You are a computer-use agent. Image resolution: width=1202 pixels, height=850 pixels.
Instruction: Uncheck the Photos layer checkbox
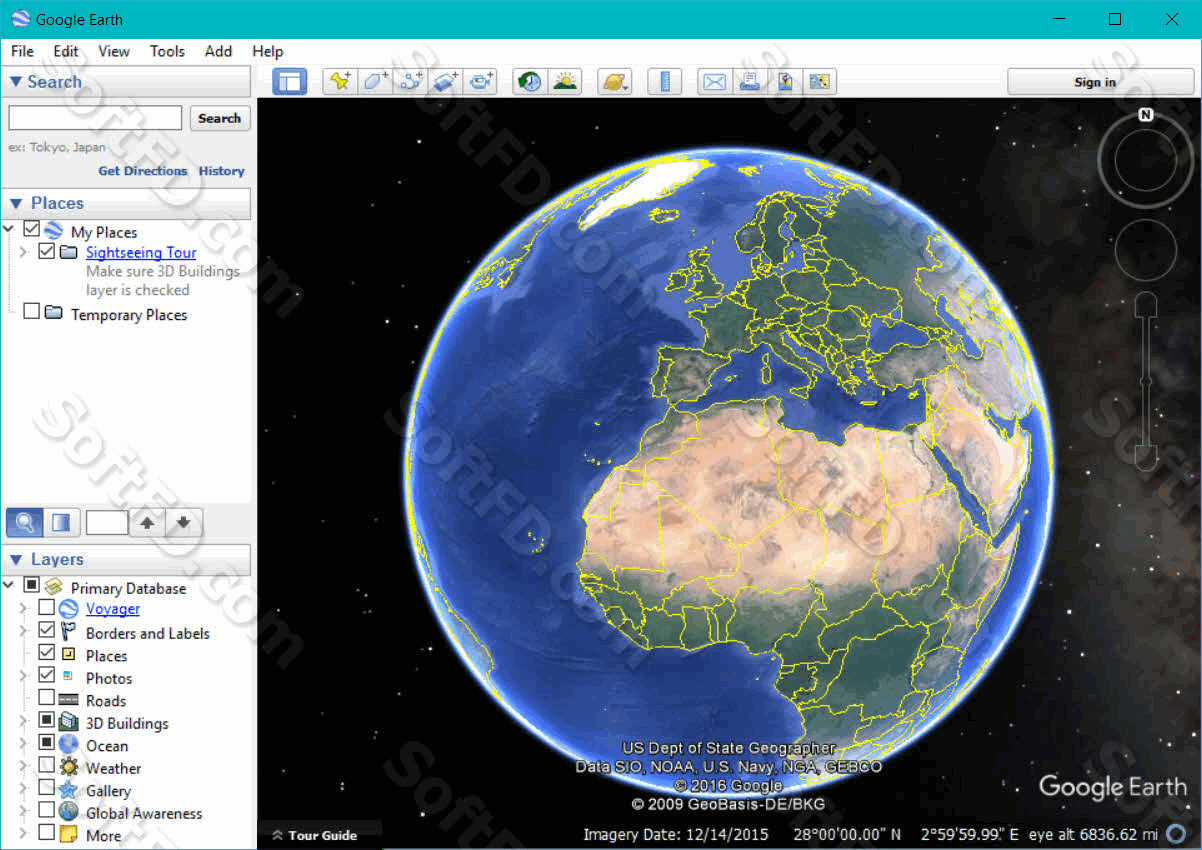(x=46, y=675)
